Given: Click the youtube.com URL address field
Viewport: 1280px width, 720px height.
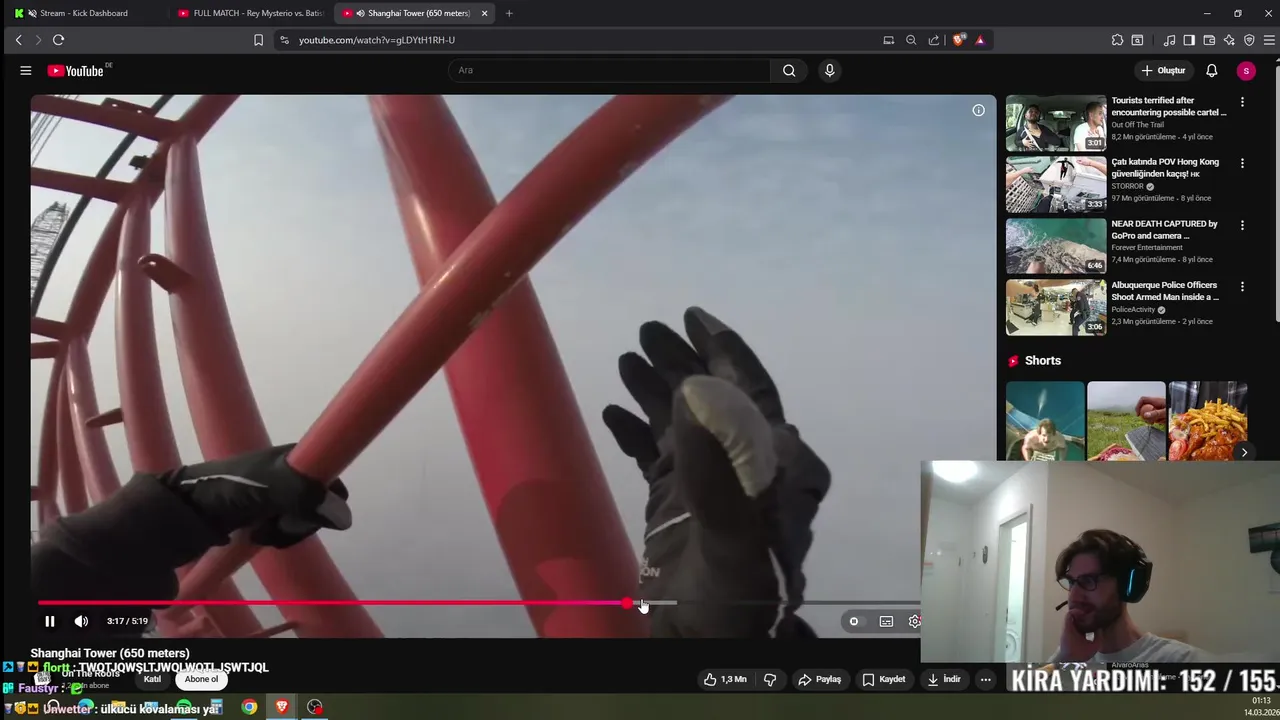Looking at the screenshot, I should tap(376, 40).
